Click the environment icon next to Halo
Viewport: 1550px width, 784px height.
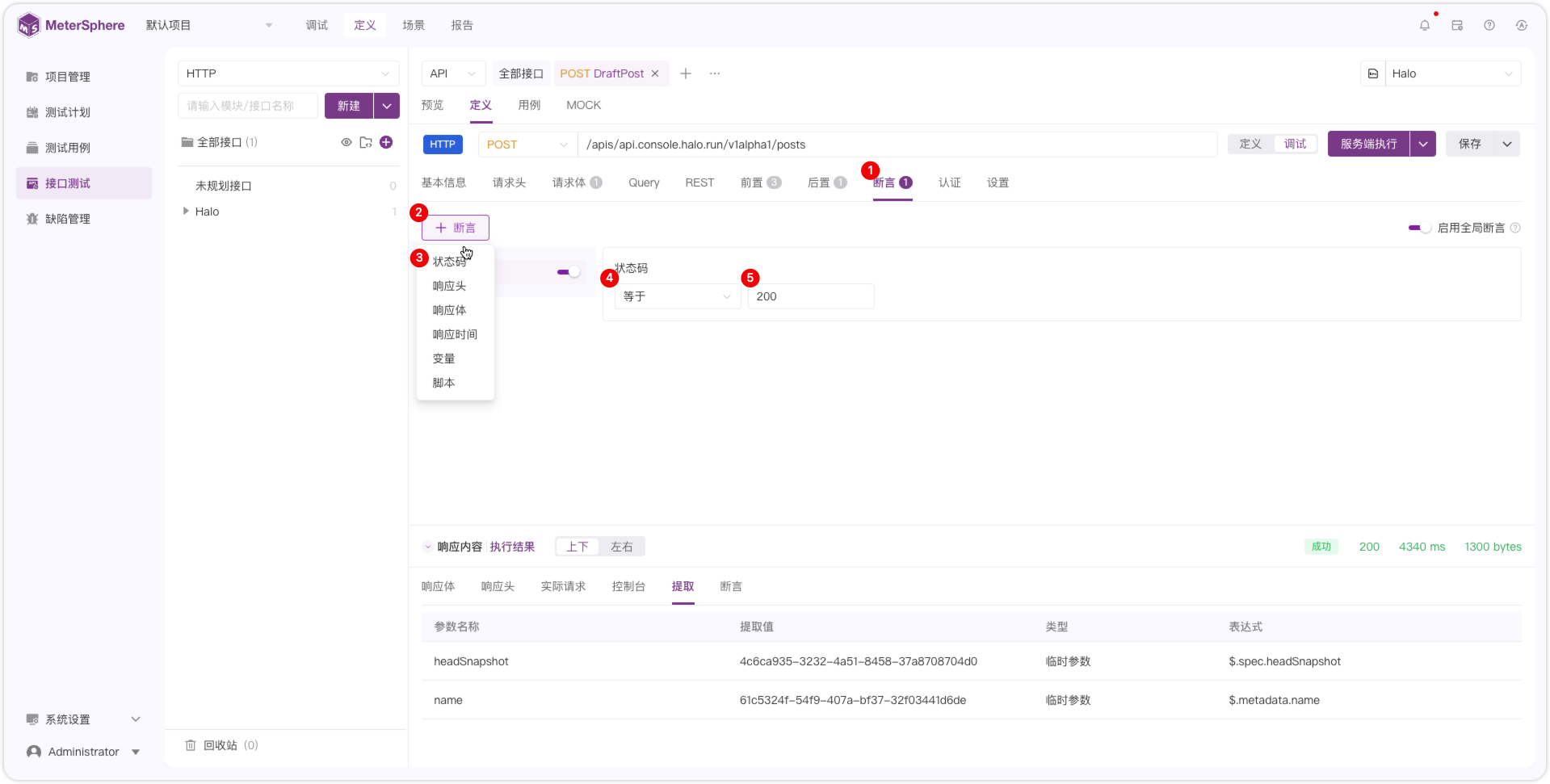pyautogui.click(x=1372, y=73)
